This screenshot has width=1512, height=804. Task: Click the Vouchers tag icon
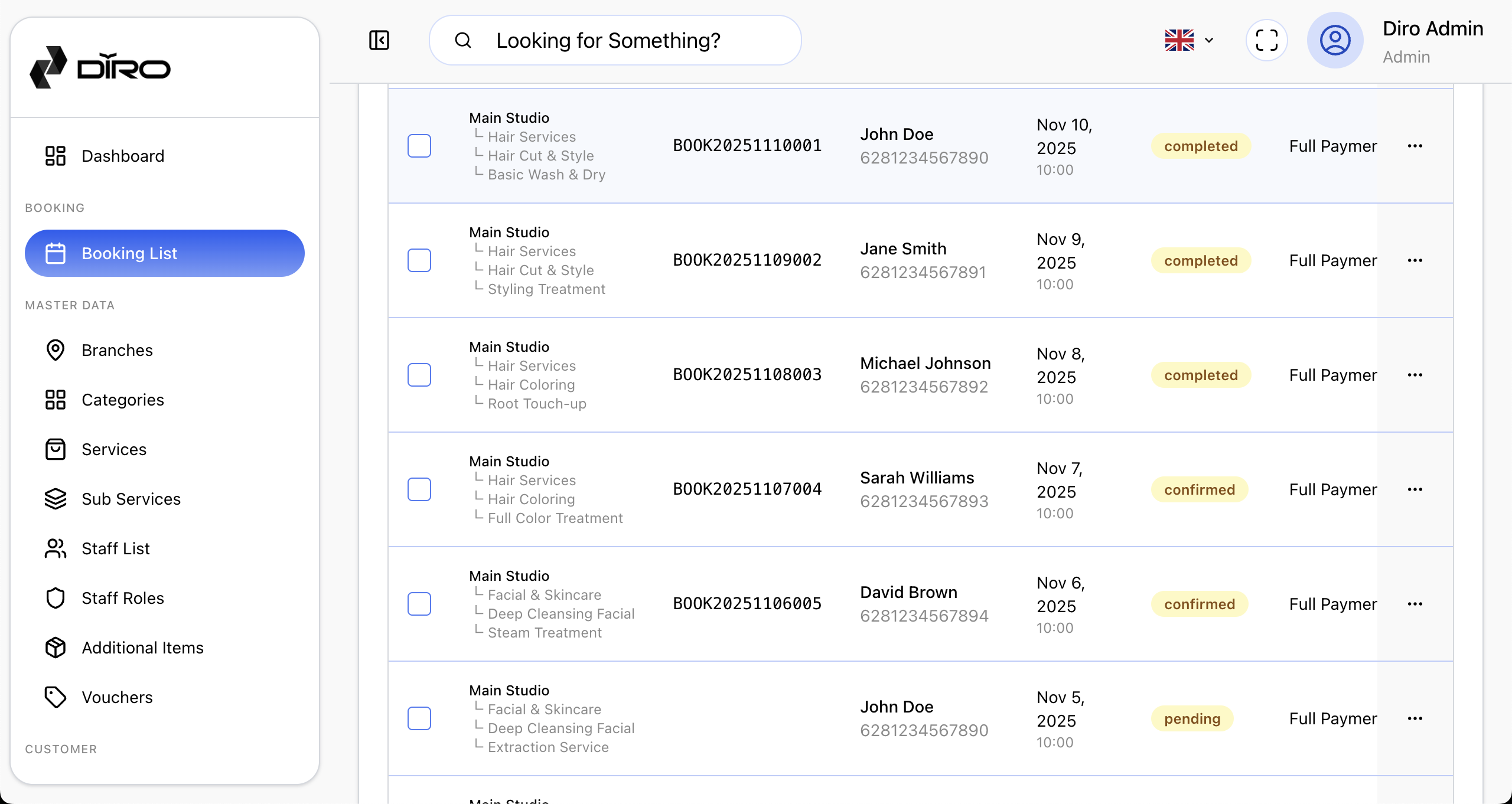click(56, 697)
